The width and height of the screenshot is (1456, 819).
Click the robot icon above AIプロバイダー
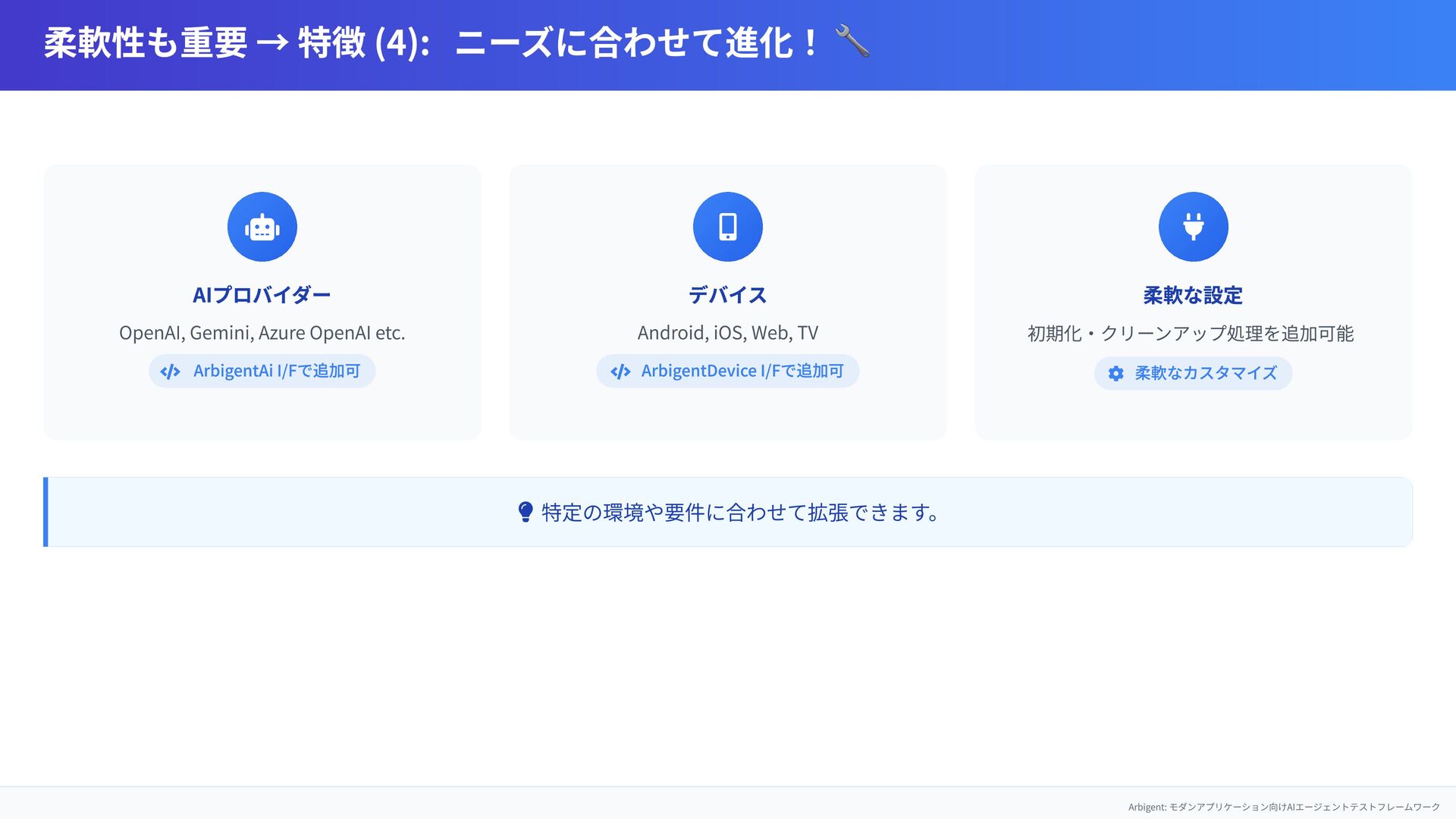(x=262, y=227)
